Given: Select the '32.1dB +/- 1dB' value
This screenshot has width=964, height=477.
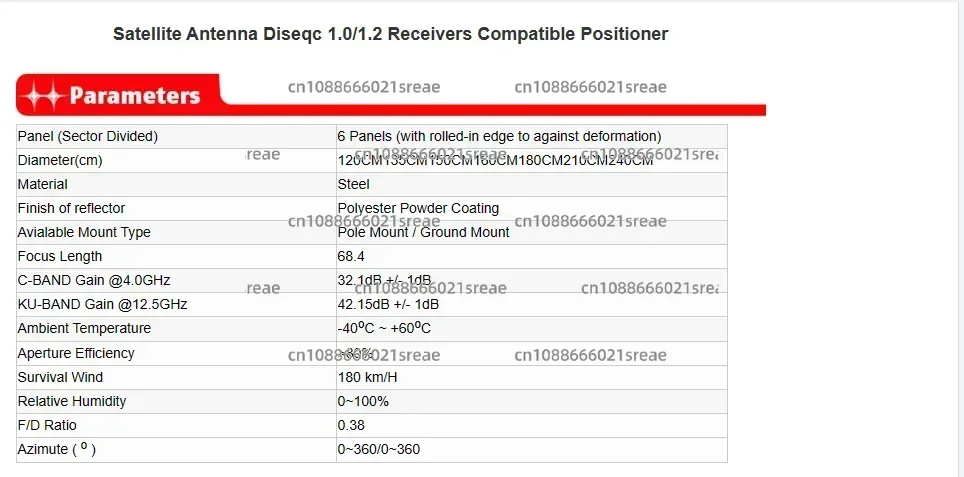Looking at the screenshot, I should [x=384, y=280].
